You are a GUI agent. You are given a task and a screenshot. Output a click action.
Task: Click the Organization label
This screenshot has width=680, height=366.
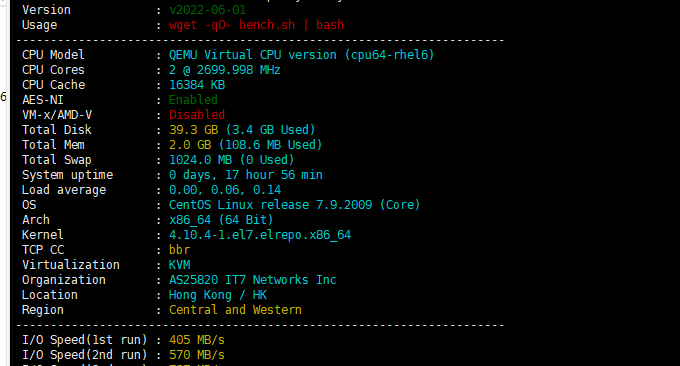pos(64,280)
